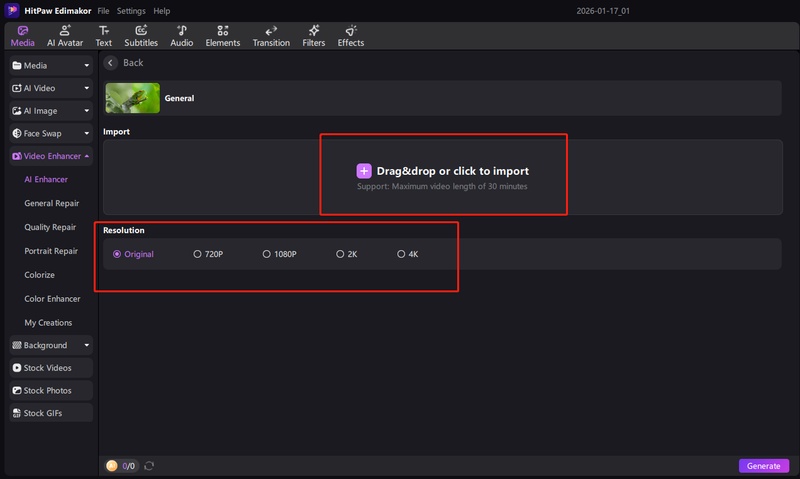Viewport: 800px width, 479px height.
Task: Select the Subtitles tool icon
Action: (x=141, y=31)
